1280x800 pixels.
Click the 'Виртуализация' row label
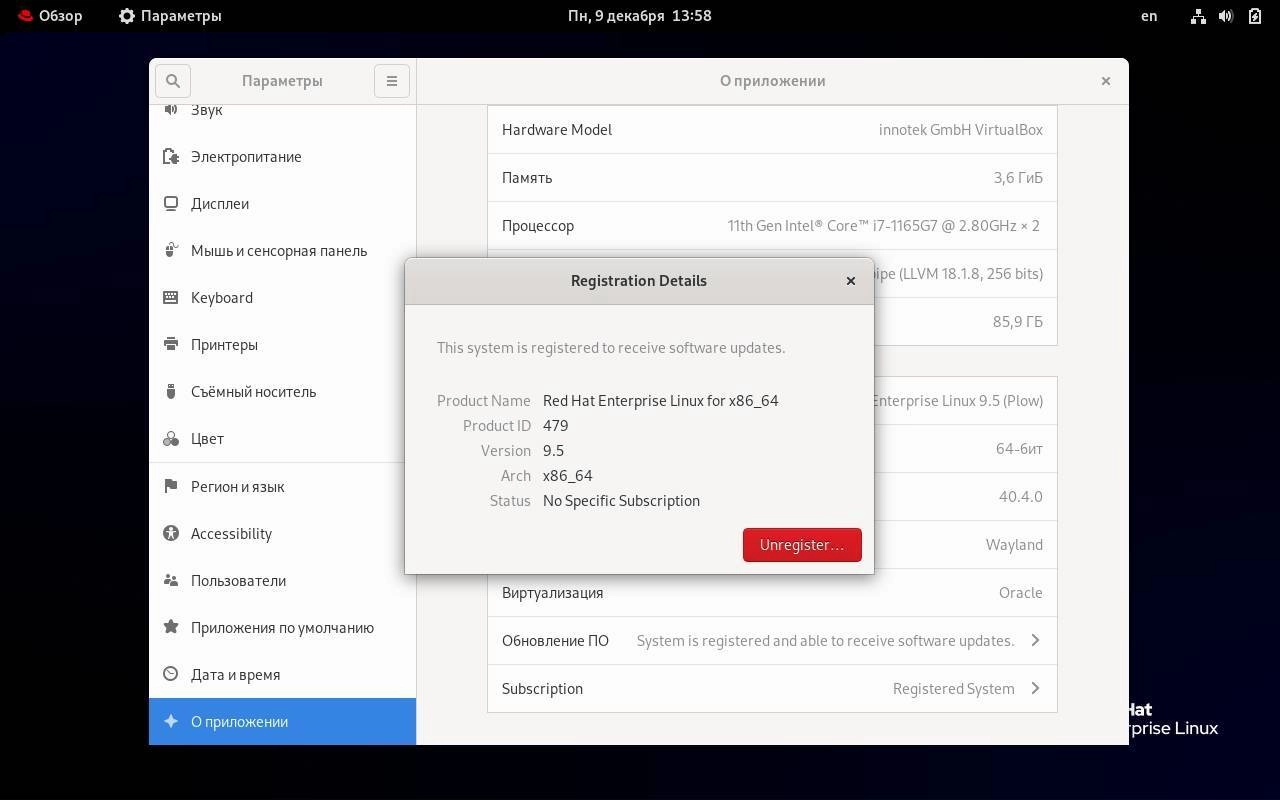pyautogui.click(x=552, y=592)
